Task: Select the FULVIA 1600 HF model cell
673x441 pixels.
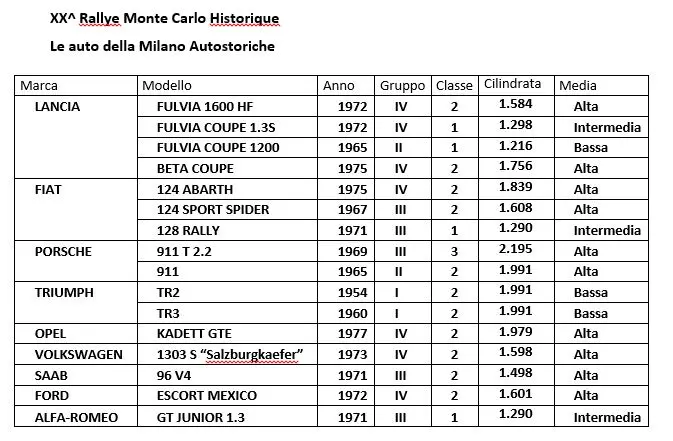Action: (x=204, y=106)
